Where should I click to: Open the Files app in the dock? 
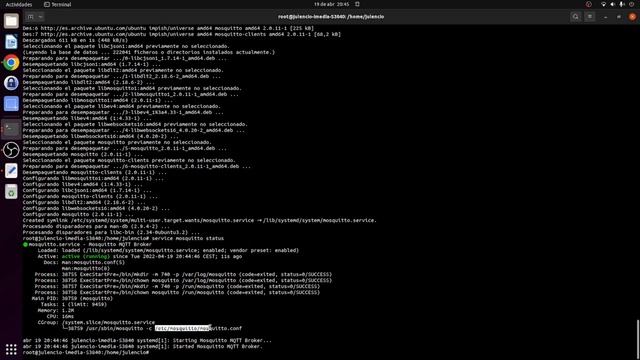11,21
